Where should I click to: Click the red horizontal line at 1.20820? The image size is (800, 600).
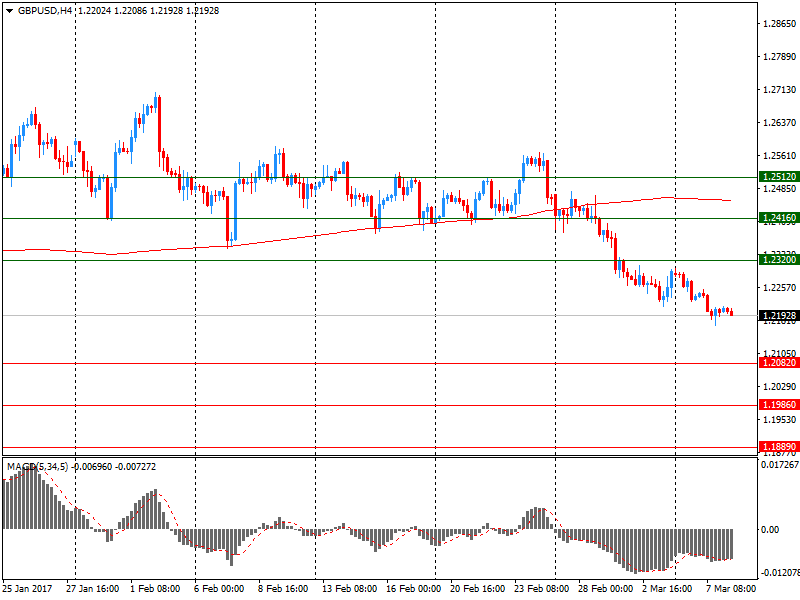tap(380, 364)
